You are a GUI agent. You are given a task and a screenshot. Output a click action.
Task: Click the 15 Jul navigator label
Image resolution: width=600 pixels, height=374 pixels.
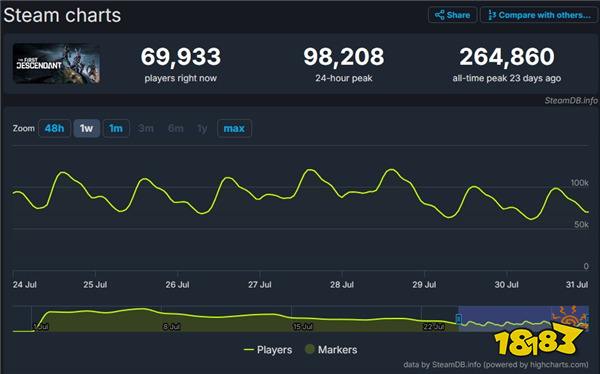(302, 327)
